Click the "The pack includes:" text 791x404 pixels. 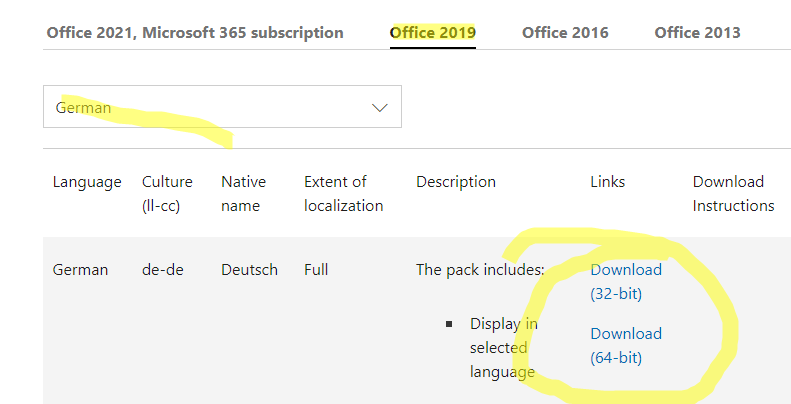[480, 269]
